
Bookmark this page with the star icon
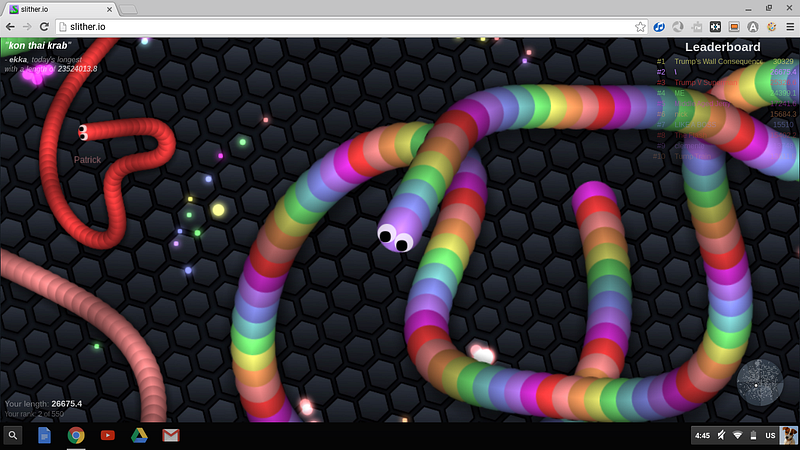pyautogui.click(x=640, y=27)
